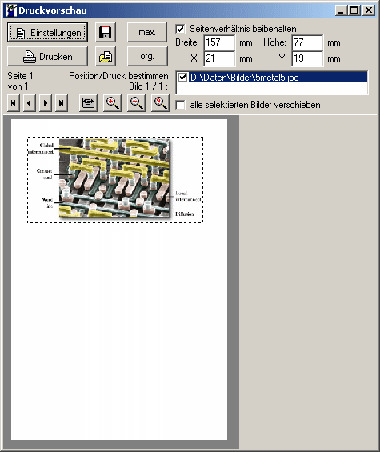Go to the next page
Viewport: 380px width, 452px height.
click(x=45, y=103)
